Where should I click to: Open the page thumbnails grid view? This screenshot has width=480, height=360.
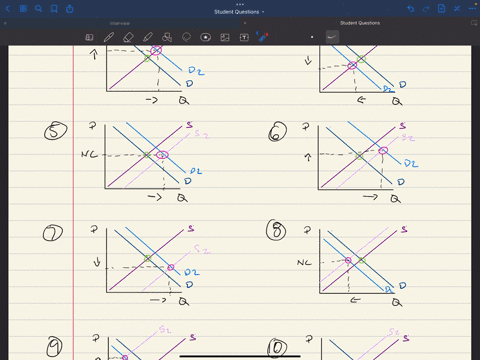point(23,9)
